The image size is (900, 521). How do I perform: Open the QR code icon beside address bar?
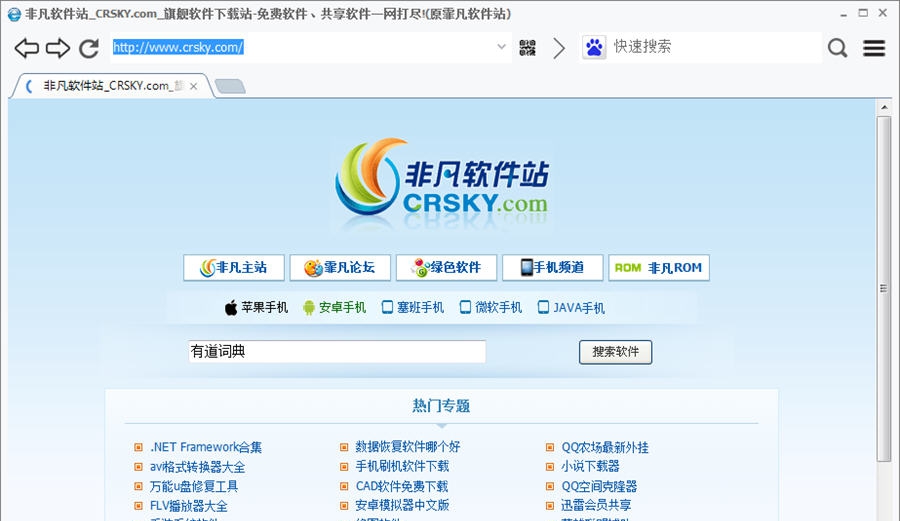(x=527, y=48)
